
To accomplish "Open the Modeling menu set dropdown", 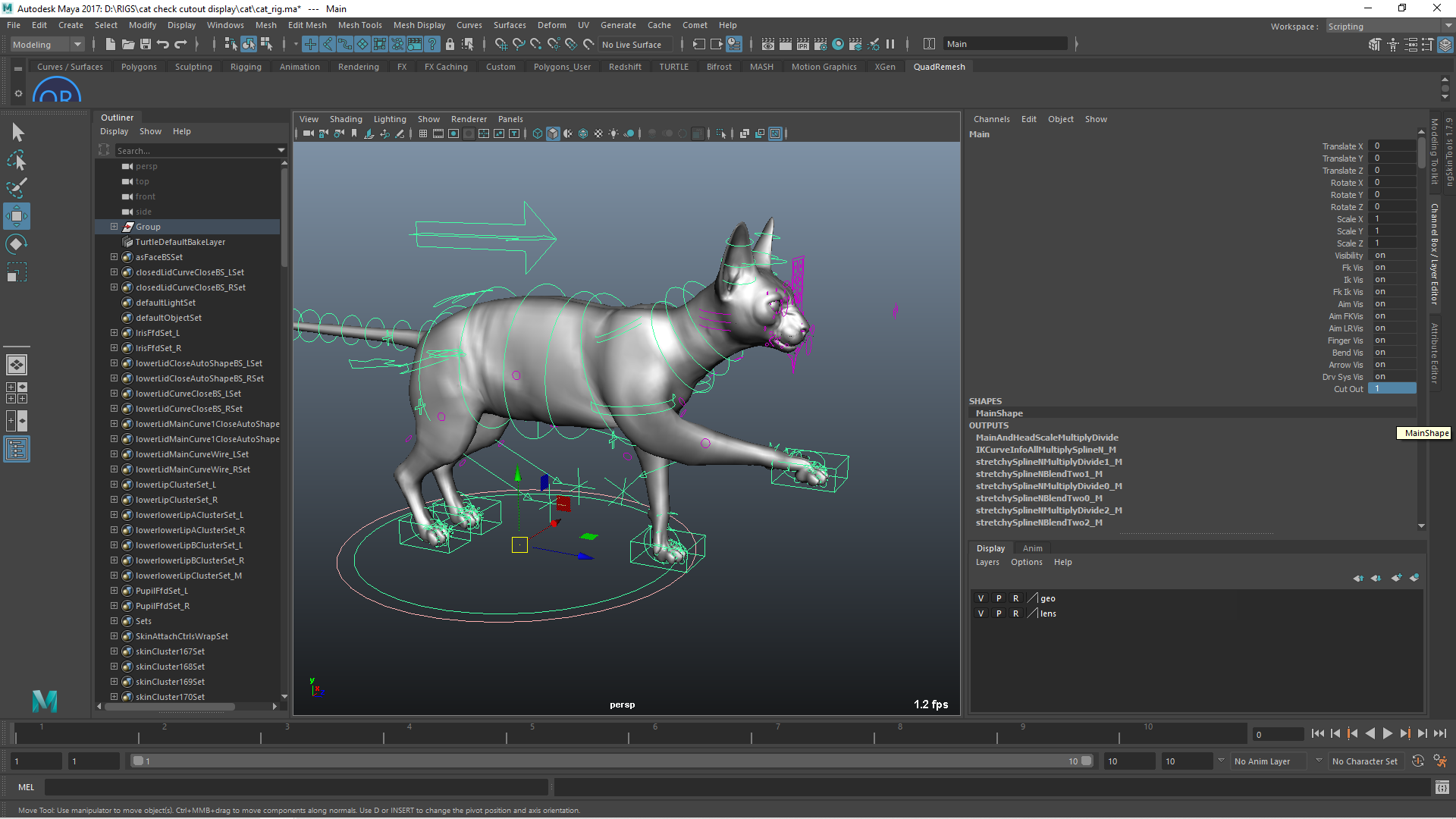I will (47, 44).
